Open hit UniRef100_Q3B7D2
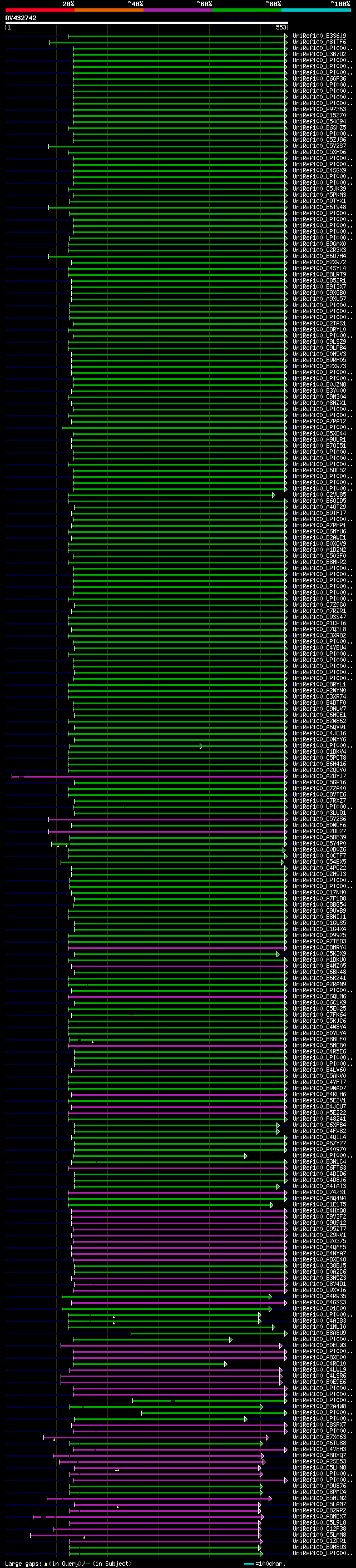 tap(319, 54)
